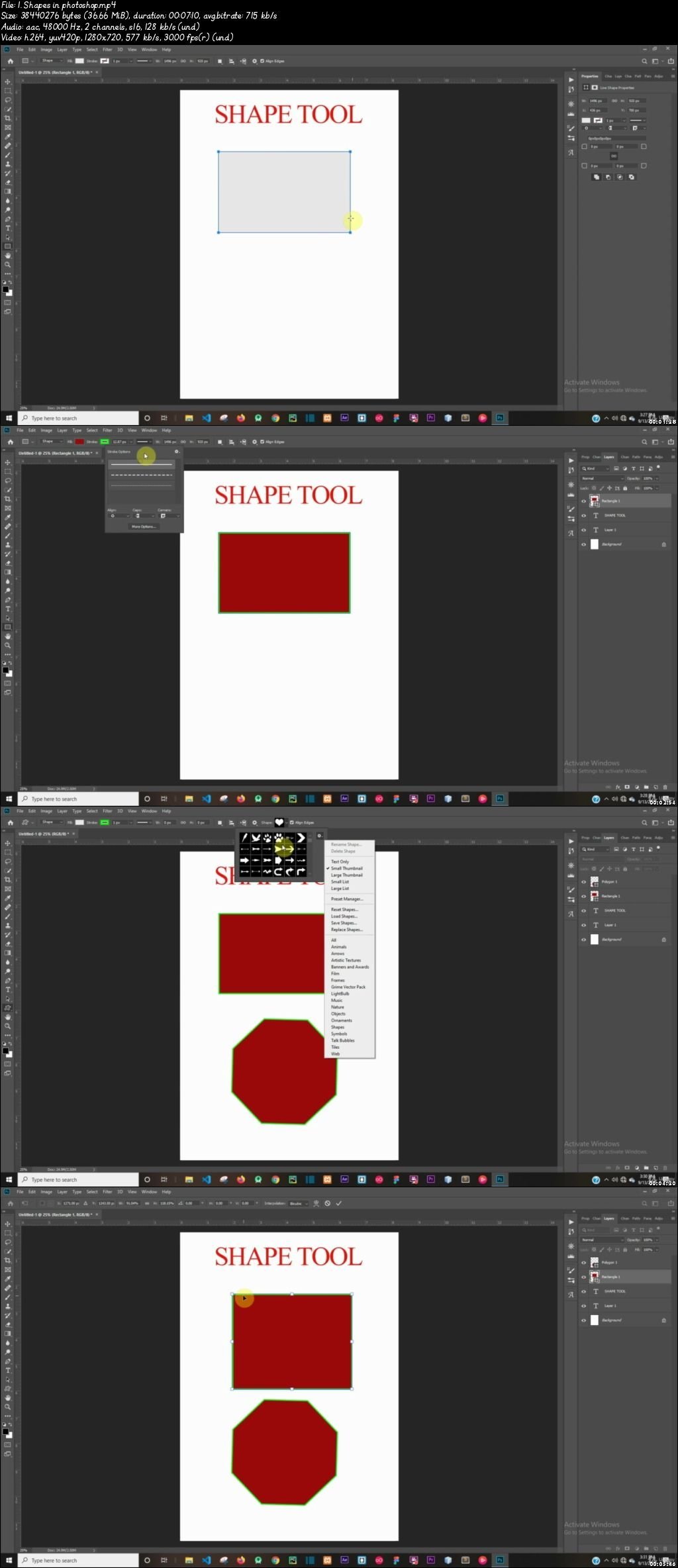Select the Type tool in the second frame

pos(8,609)
